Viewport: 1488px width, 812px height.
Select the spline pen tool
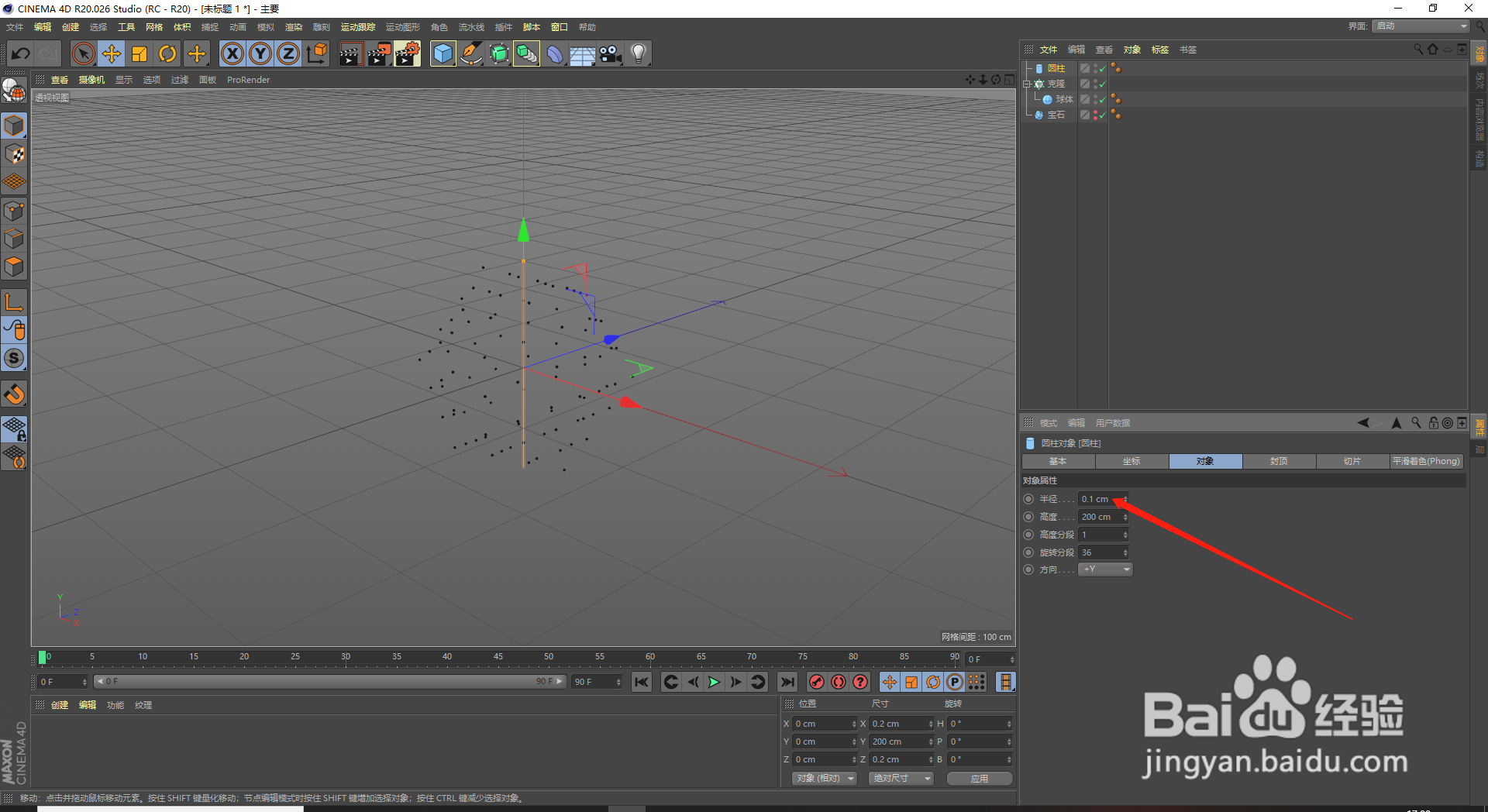(470, 54)
